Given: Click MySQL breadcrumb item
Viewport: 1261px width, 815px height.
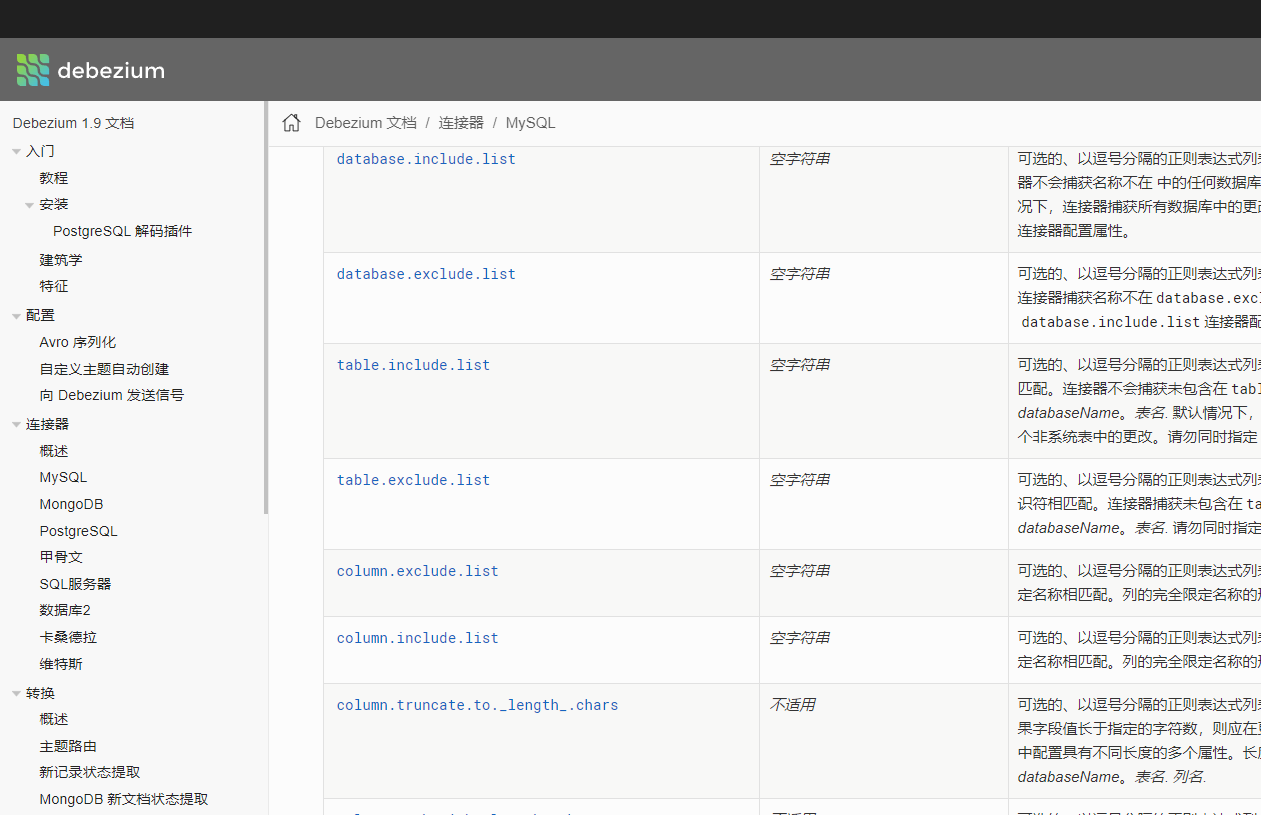Looking at the screenshot, I should pyautogui.click(x=530, y=123).
